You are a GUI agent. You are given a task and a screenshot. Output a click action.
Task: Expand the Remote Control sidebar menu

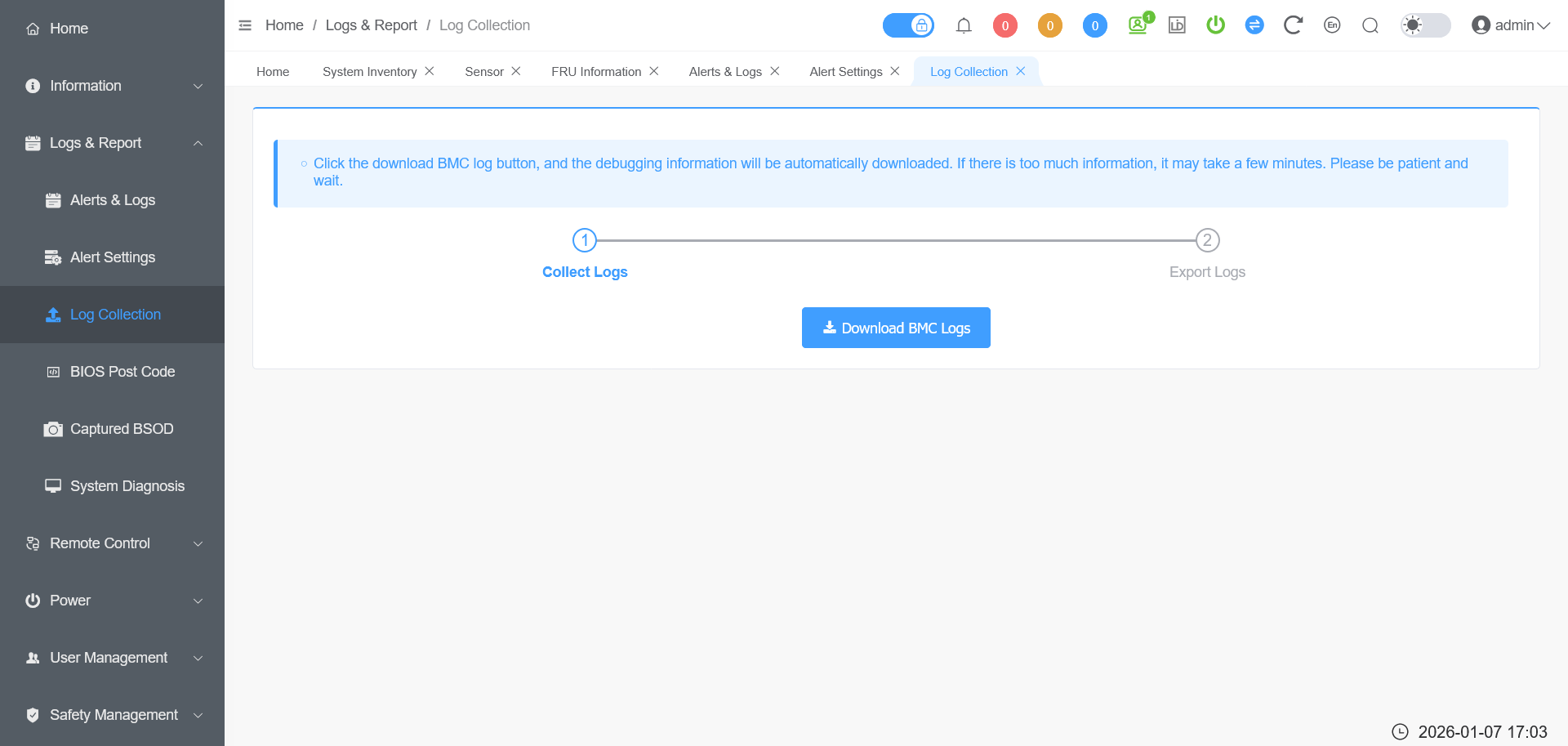point(113,543)
